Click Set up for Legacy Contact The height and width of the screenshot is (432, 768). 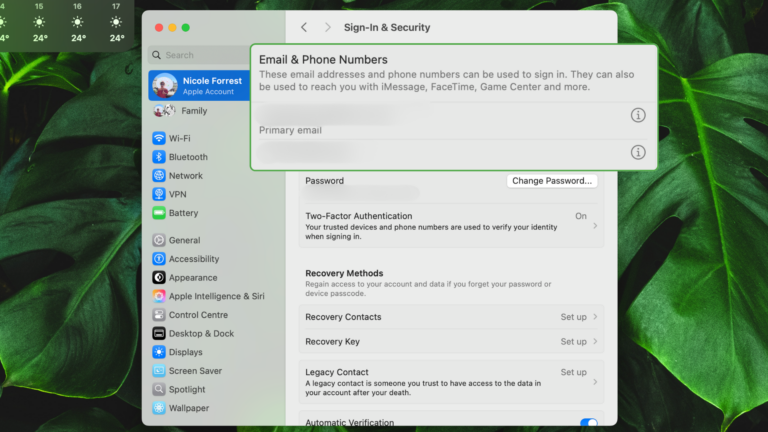pos(574,372)
